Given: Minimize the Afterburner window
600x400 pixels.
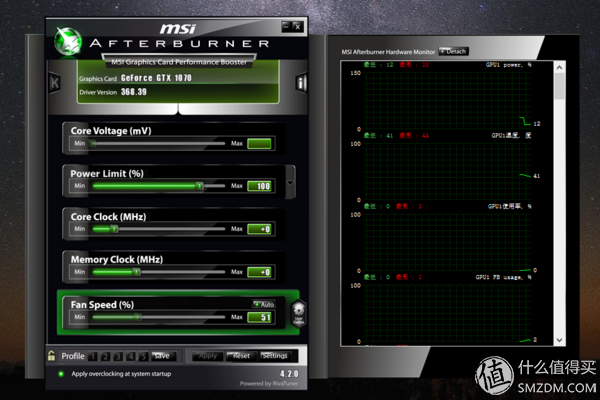Looking at the screenshot, I should point(287,27).
